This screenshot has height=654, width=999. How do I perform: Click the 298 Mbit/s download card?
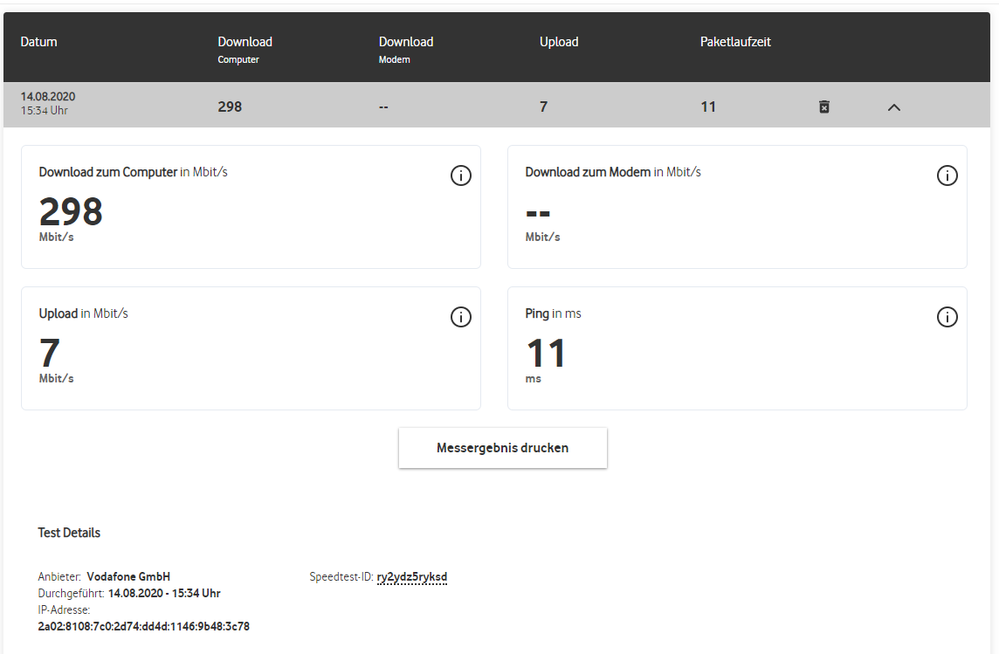250,207
